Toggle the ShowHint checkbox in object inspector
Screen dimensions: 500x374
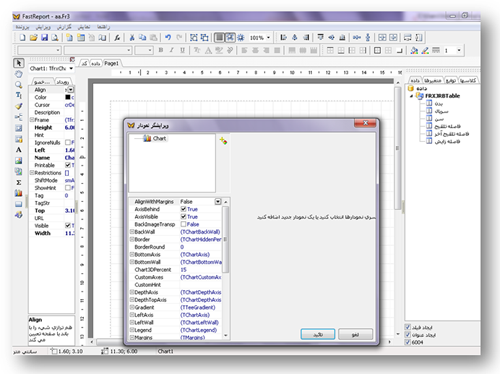pyautogui.click(x=68, y=188)
